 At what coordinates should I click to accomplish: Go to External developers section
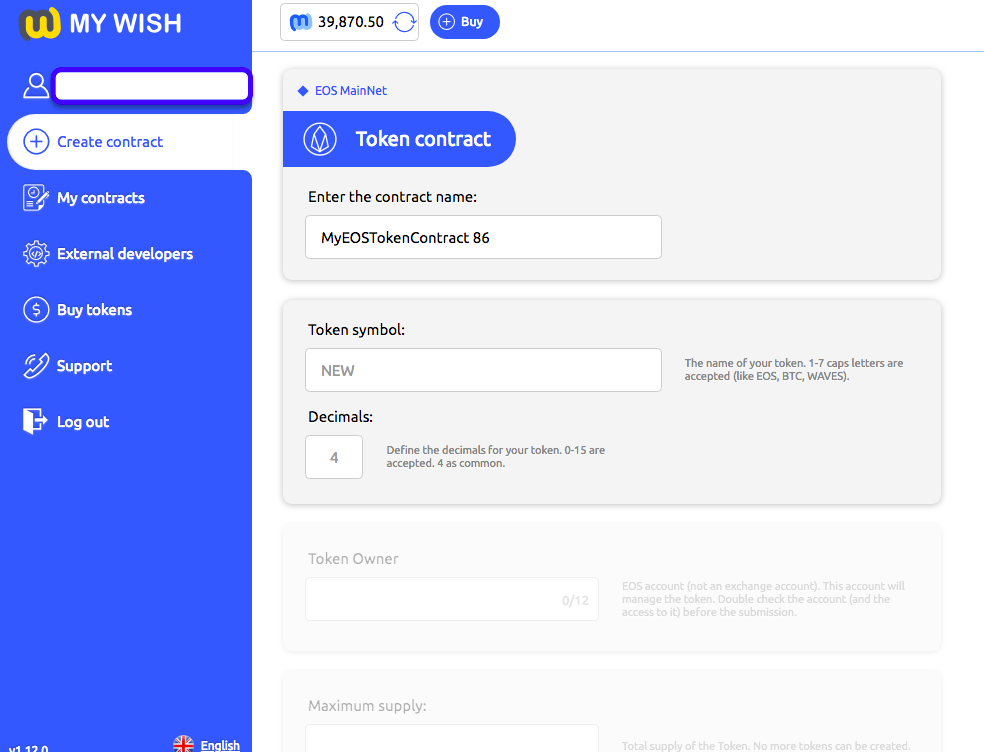pos(125,254)
